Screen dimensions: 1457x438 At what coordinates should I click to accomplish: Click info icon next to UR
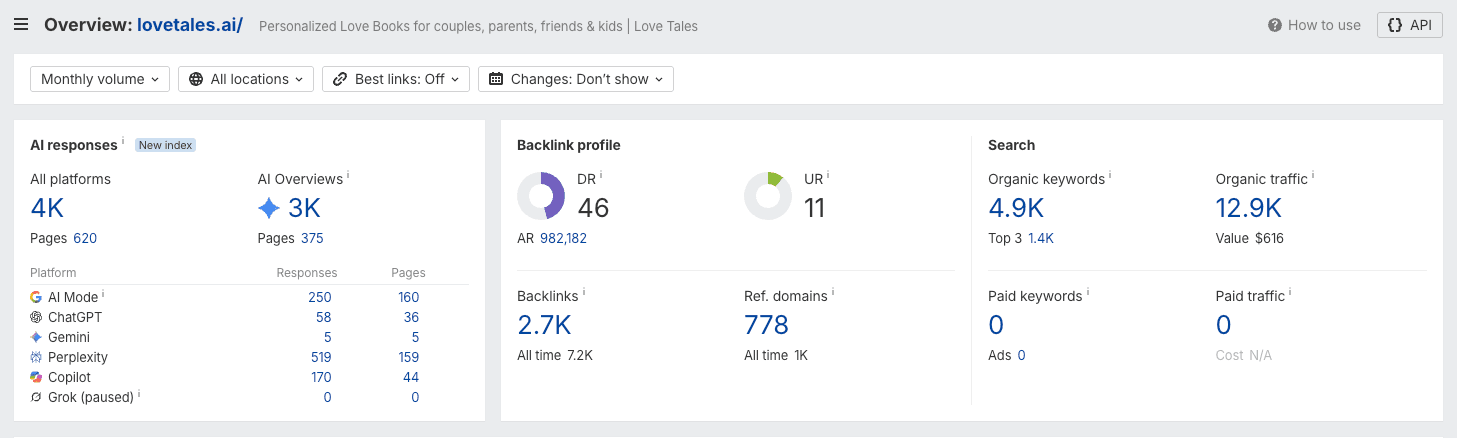pyautogui.click(x=828, y=176)
